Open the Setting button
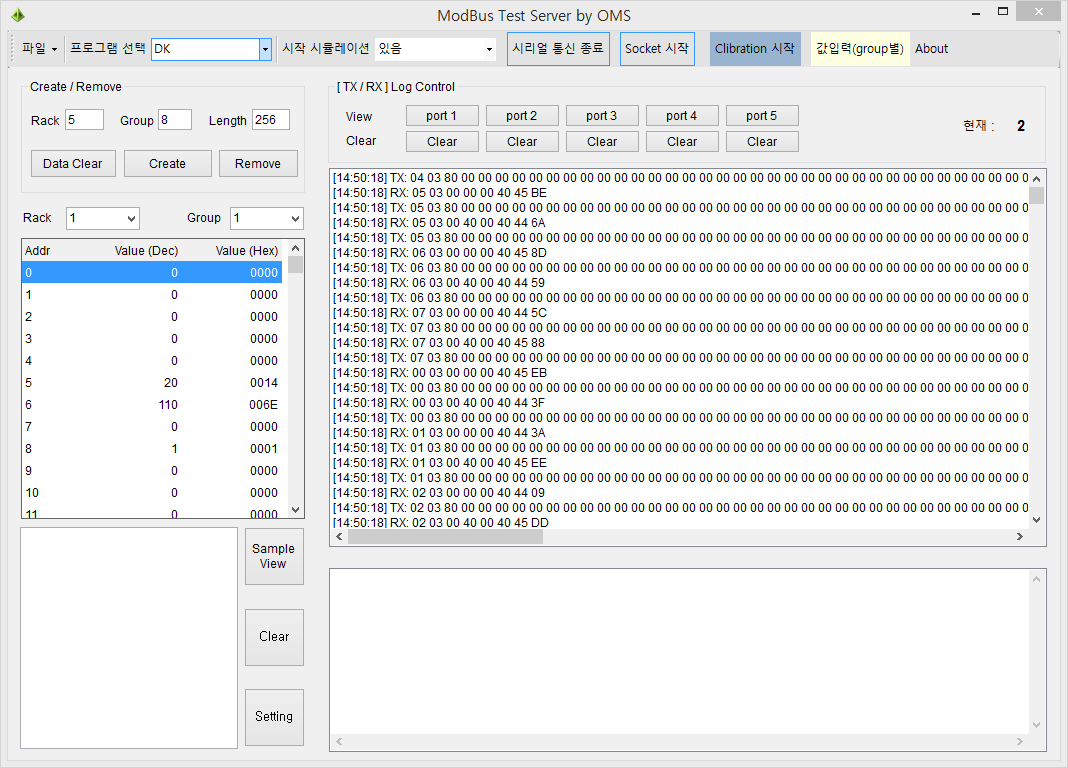The width and height of the screenshot is (1068, 768). point(274,717)
